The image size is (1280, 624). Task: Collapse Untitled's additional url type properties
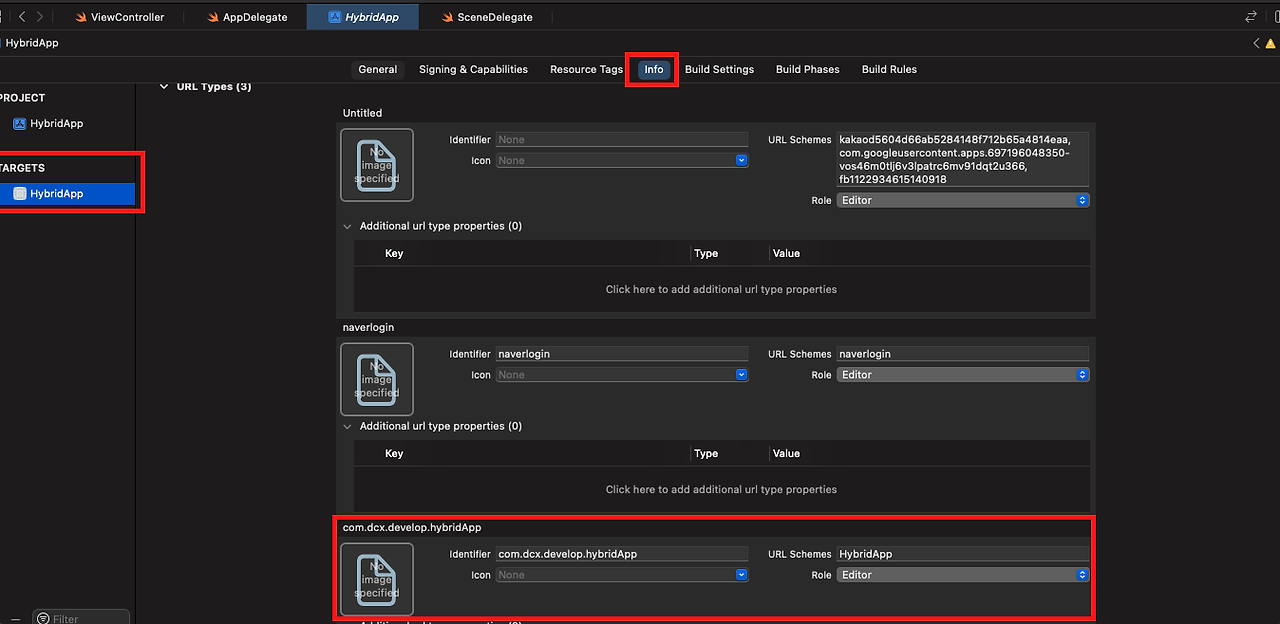(x=348, y=226)
